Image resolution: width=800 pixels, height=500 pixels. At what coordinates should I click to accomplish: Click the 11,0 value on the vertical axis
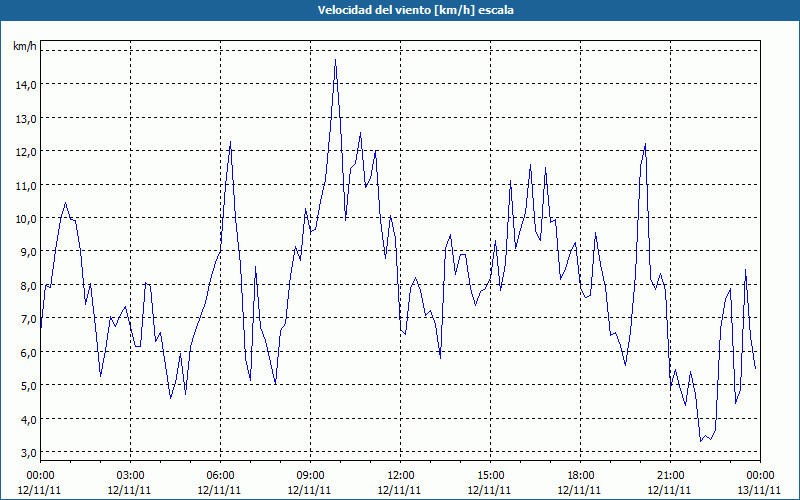(x=26, y=185)
